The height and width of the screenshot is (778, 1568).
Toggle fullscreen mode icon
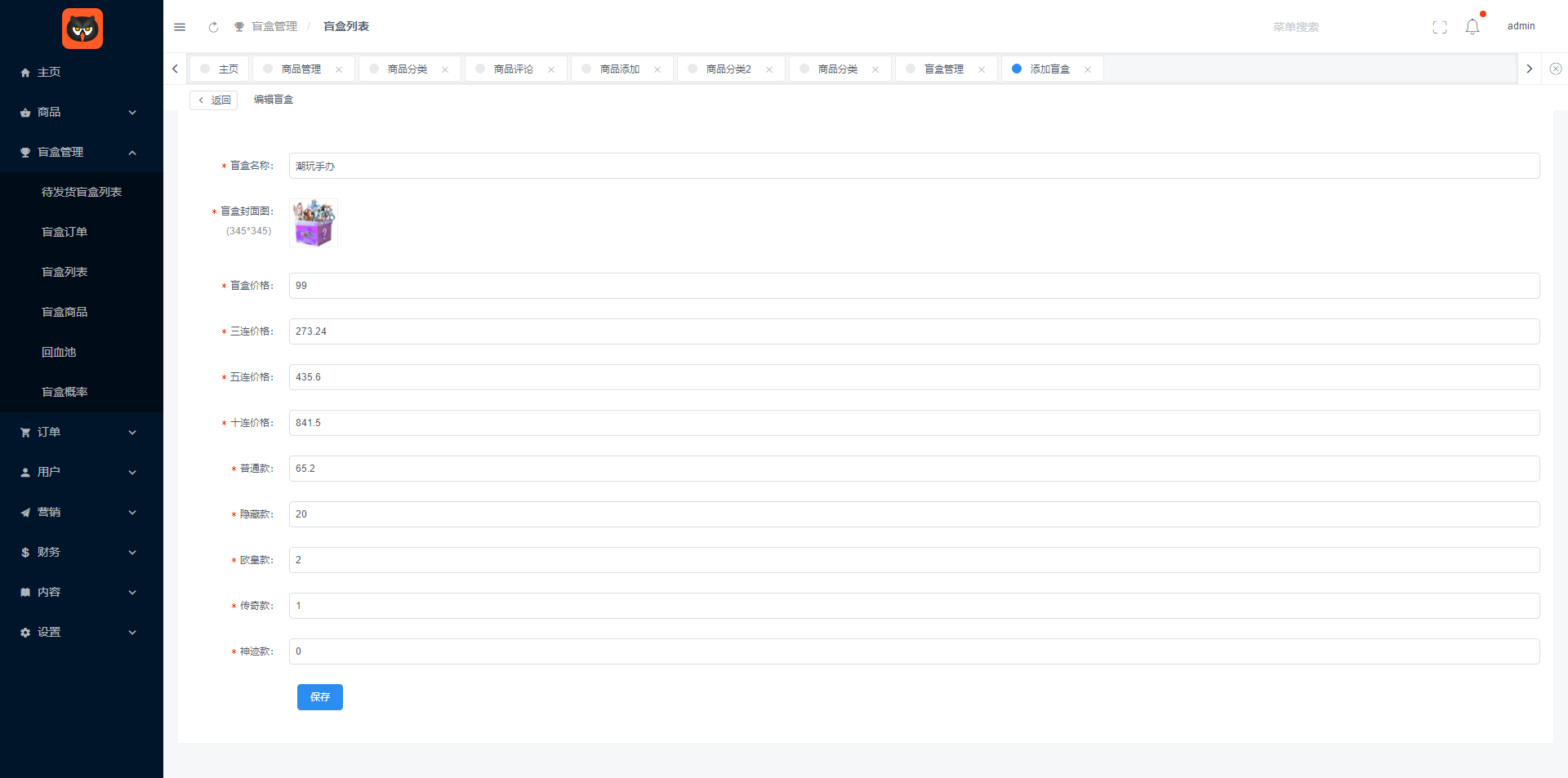(x=1439, y=27)
